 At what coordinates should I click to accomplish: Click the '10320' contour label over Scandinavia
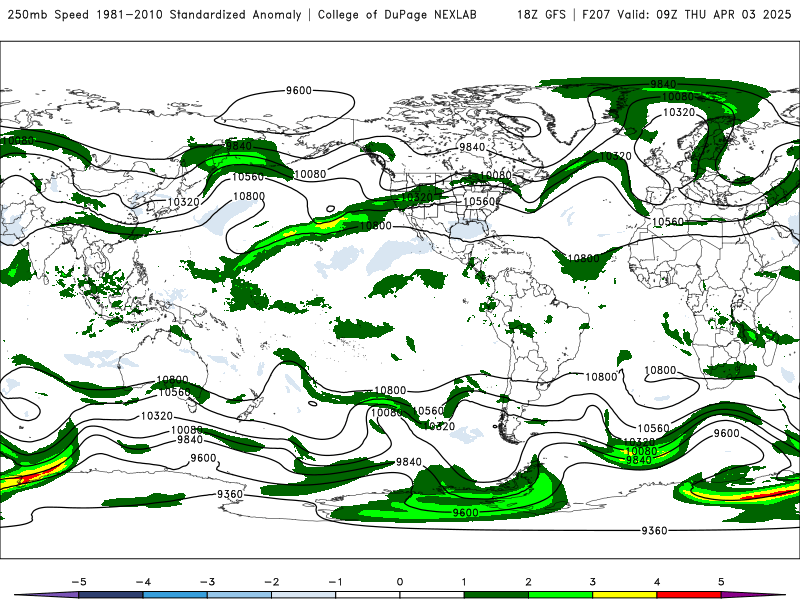[x=679, y=112]
